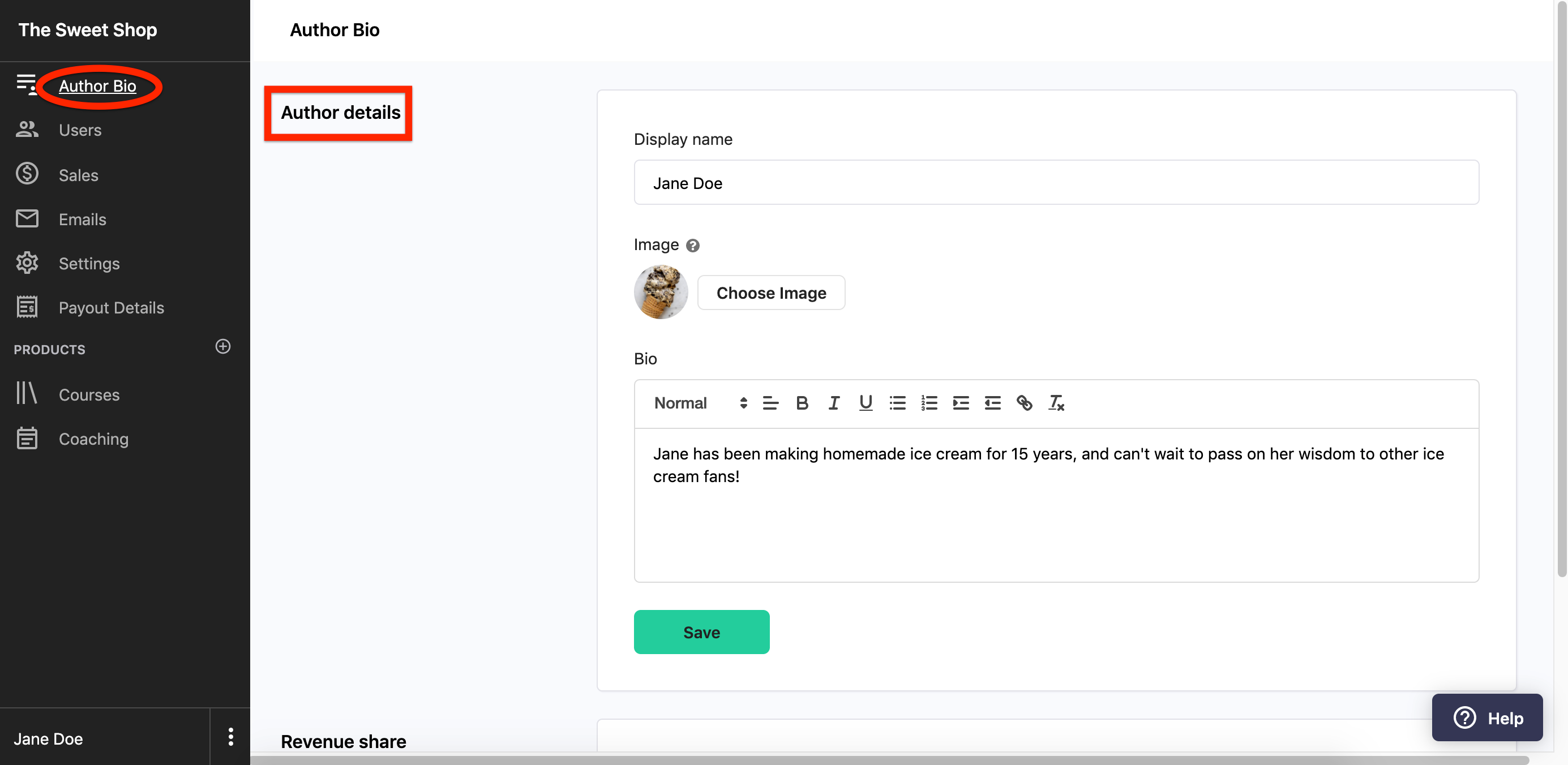This screenshot has height=765, width=1568.
Task: Go to the Sales section
Action: tap(79, 175)
